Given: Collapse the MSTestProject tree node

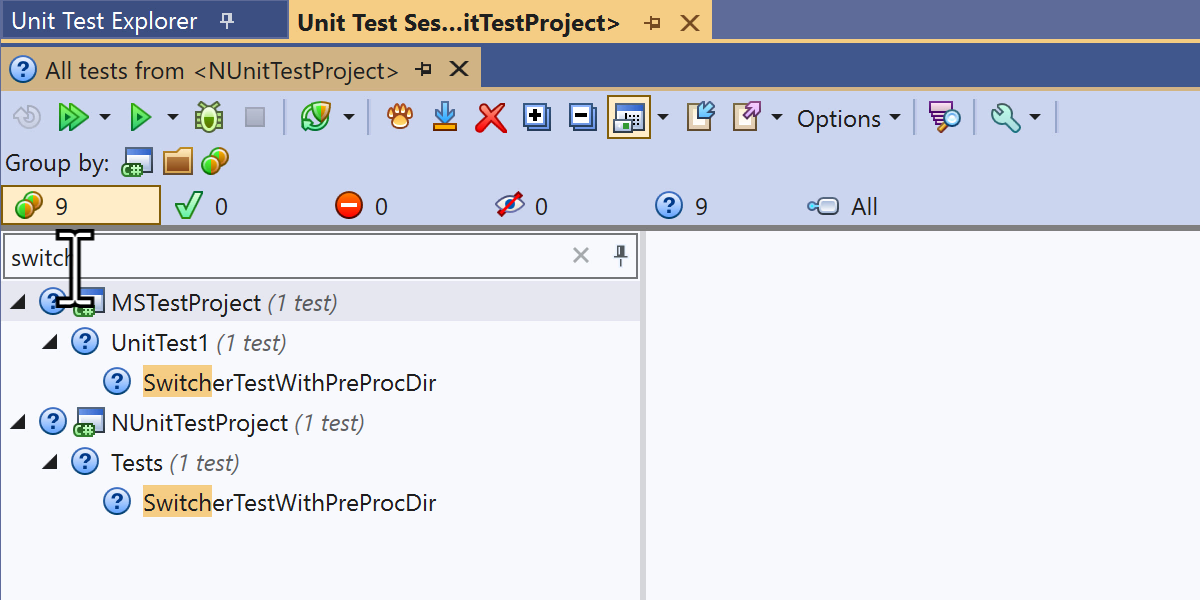Looking at the screenshot, I should 17,302.
